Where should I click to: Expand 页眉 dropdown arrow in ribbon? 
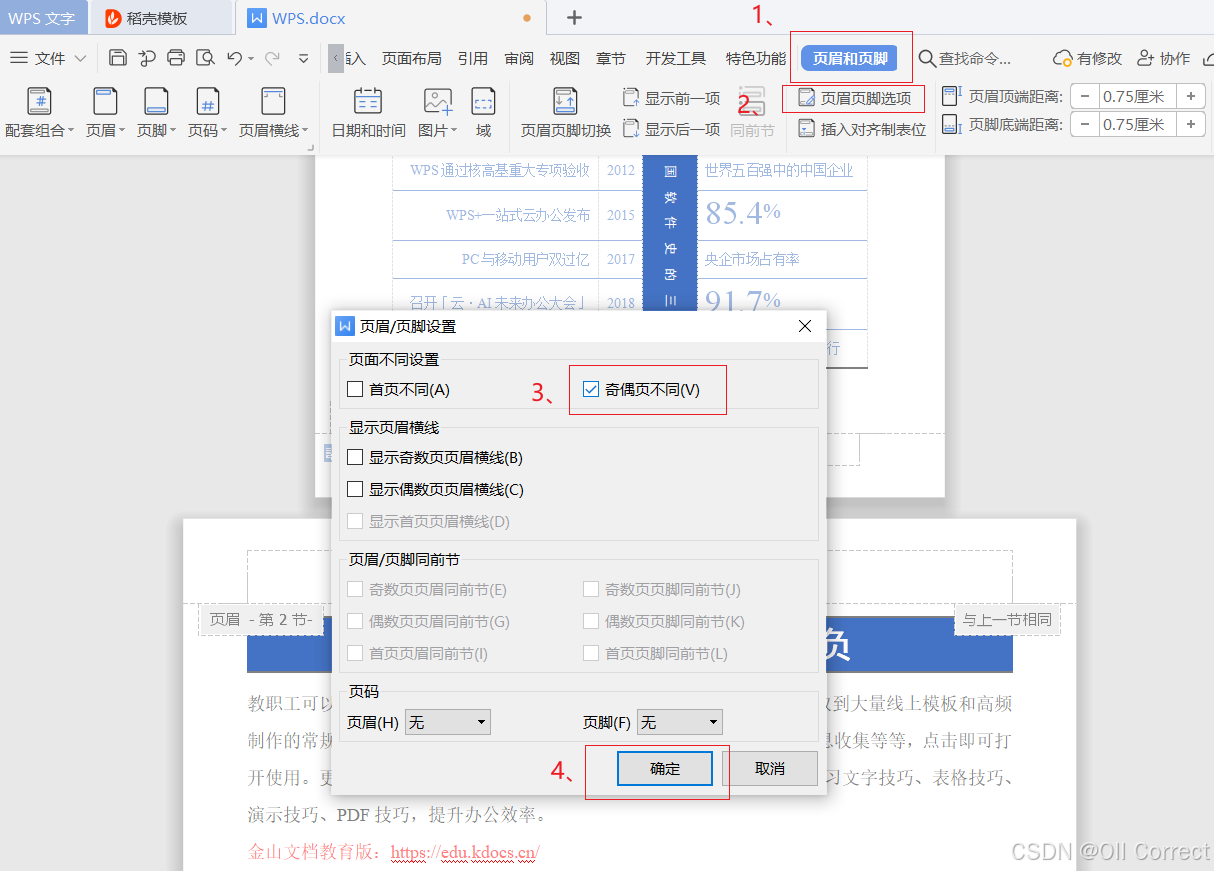coord(122,130)
